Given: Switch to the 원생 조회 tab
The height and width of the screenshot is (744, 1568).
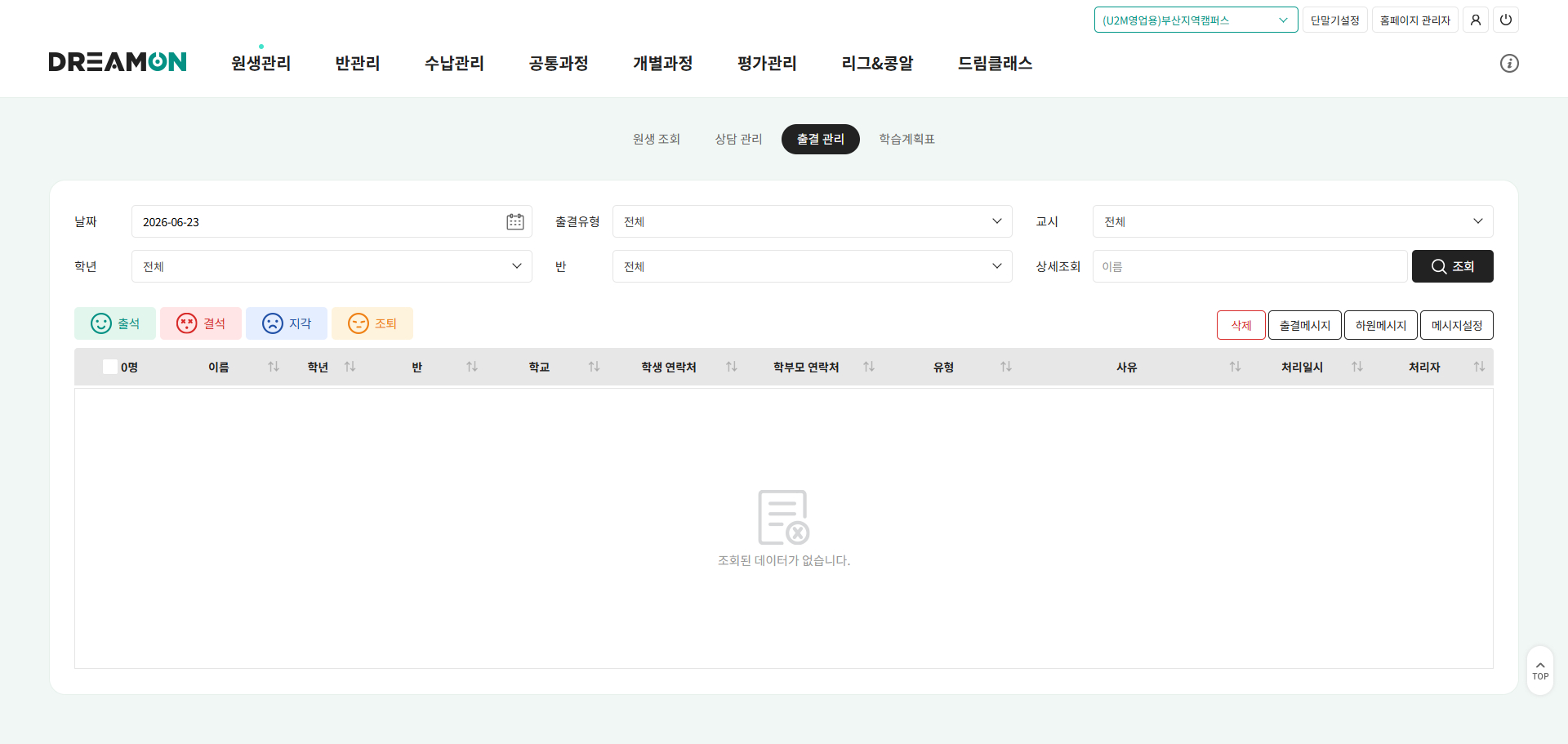Looking at the screenshot, I should point(657,139).
